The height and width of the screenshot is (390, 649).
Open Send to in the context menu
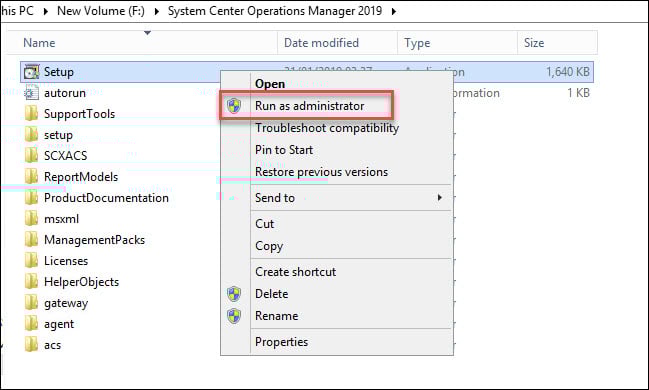[x=275, y=198]
